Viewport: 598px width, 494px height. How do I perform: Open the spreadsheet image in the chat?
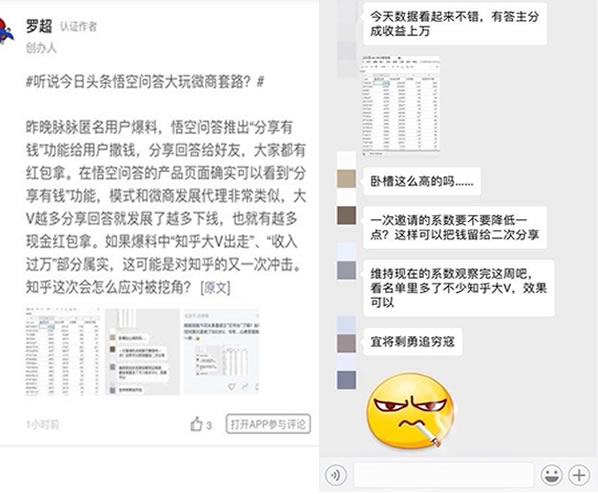point(401,106)
